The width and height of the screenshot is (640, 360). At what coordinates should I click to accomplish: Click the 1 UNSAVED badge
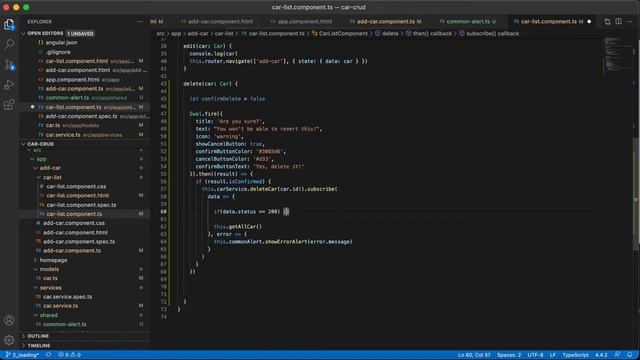[80, 33]
